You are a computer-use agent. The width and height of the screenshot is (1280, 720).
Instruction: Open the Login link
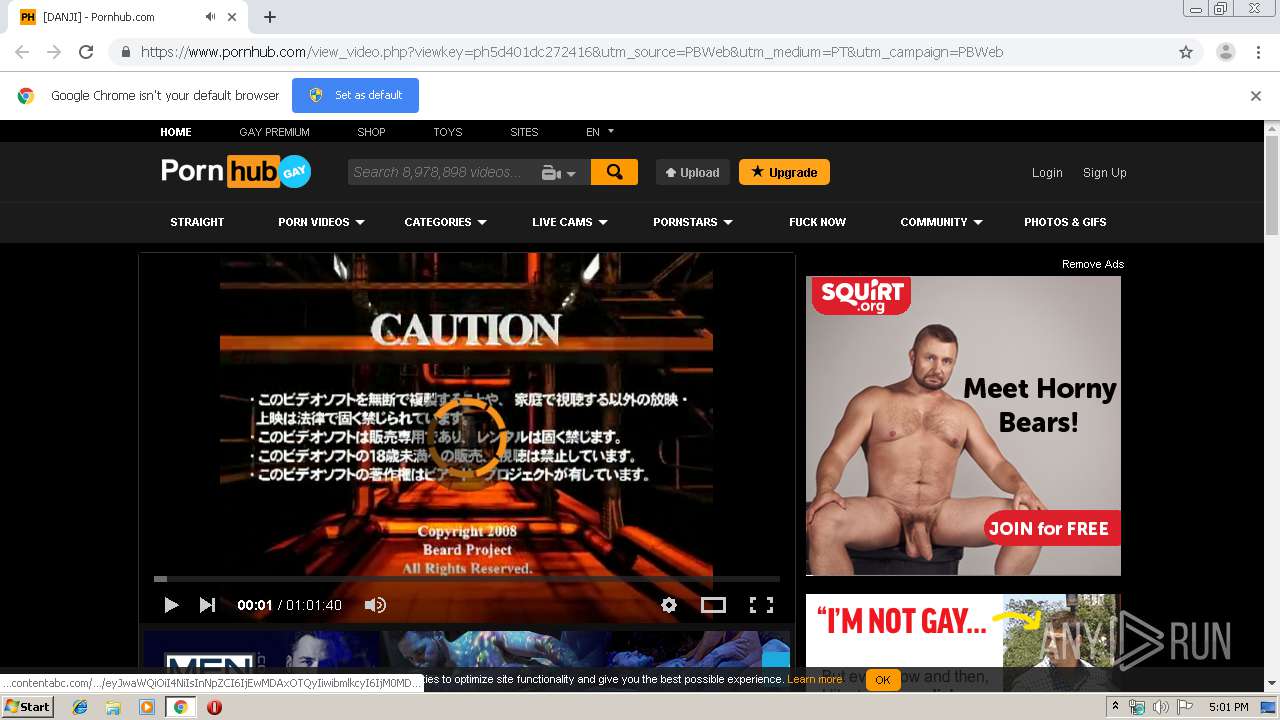point(1047,173)
